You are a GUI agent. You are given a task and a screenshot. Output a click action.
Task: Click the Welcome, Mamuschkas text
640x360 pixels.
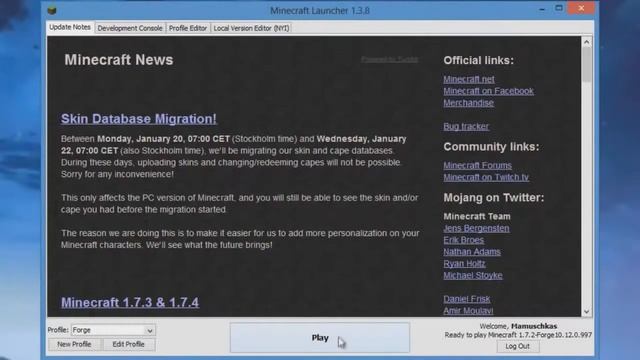(518, 326)
